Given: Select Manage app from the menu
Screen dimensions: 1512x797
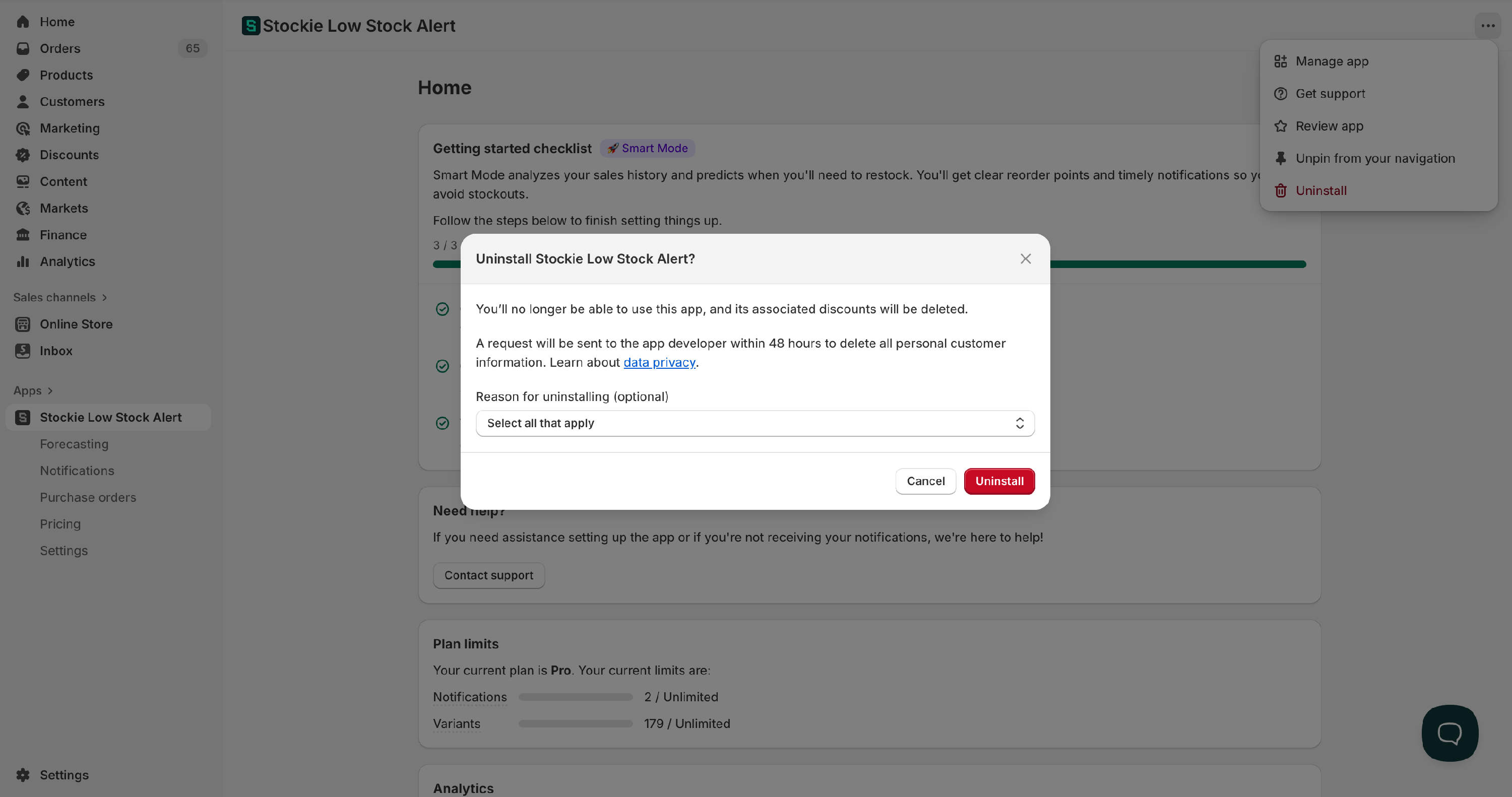Looking at the screenshot, I should click(x=1331, y=61).
